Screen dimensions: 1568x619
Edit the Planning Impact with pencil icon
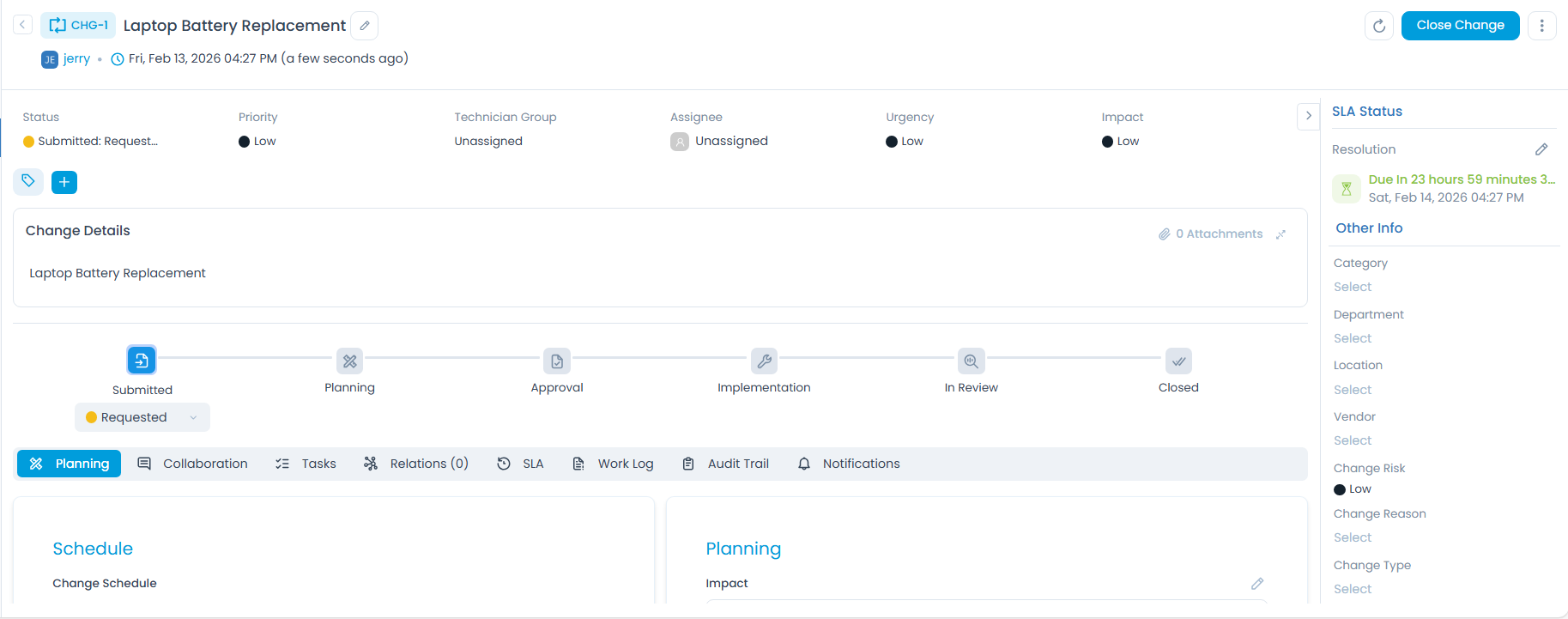tap(1257, 584)
